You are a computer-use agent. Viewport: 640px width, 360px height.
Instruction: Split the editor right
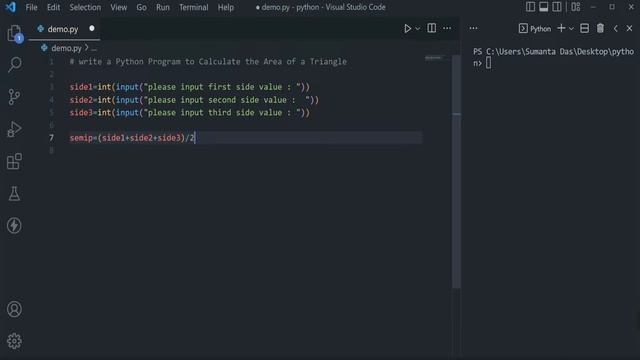[431, 28]
